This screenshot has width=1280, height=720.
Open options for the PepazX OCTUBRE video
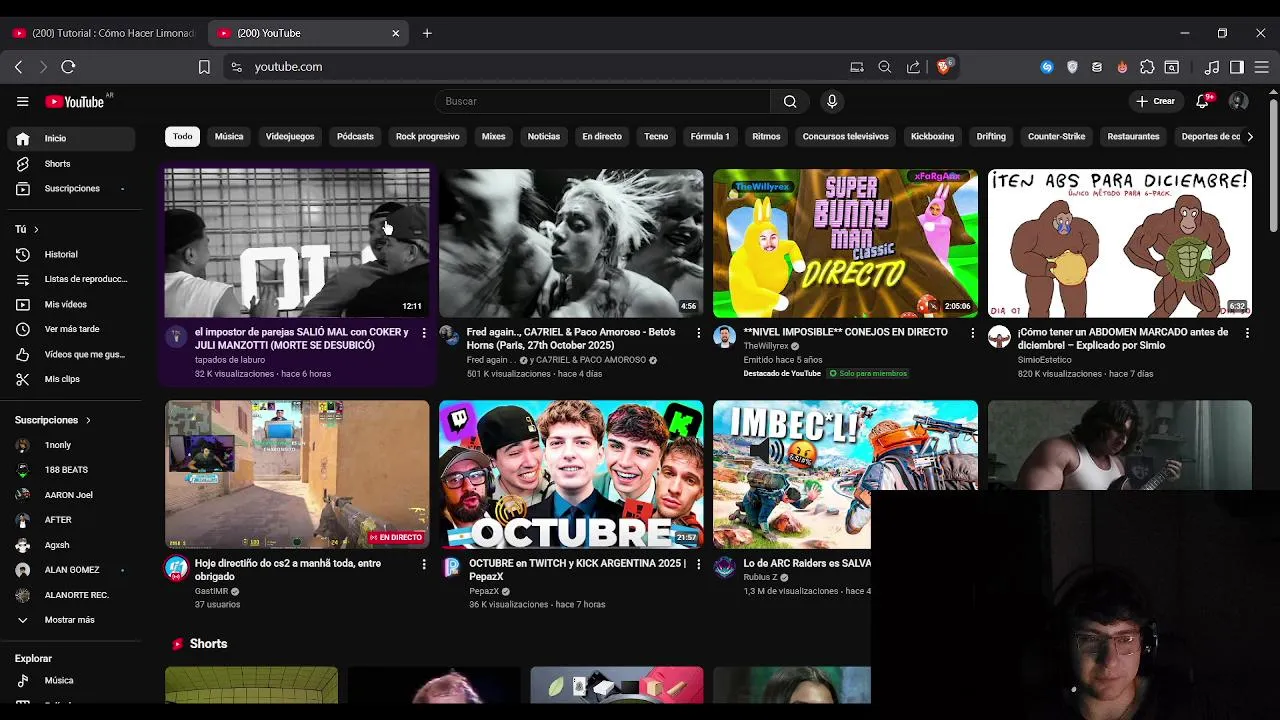point(698,564)
